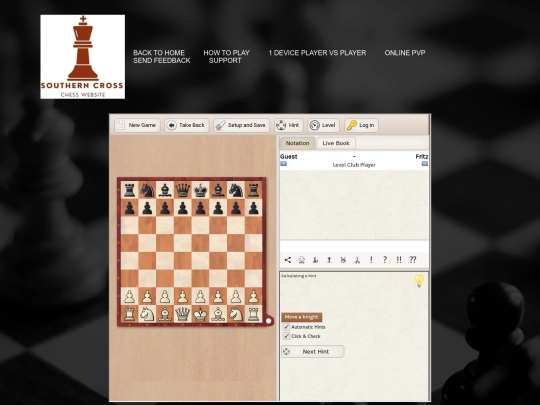Viewport: 540px width, 405px height.
Task: Annotate move with single exclamation mark
Action: click(371, 260)
